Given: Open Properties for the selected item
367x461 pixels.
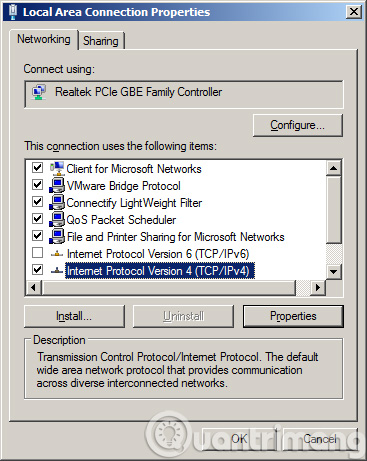Looking at the screenshot, I should 293,316.
